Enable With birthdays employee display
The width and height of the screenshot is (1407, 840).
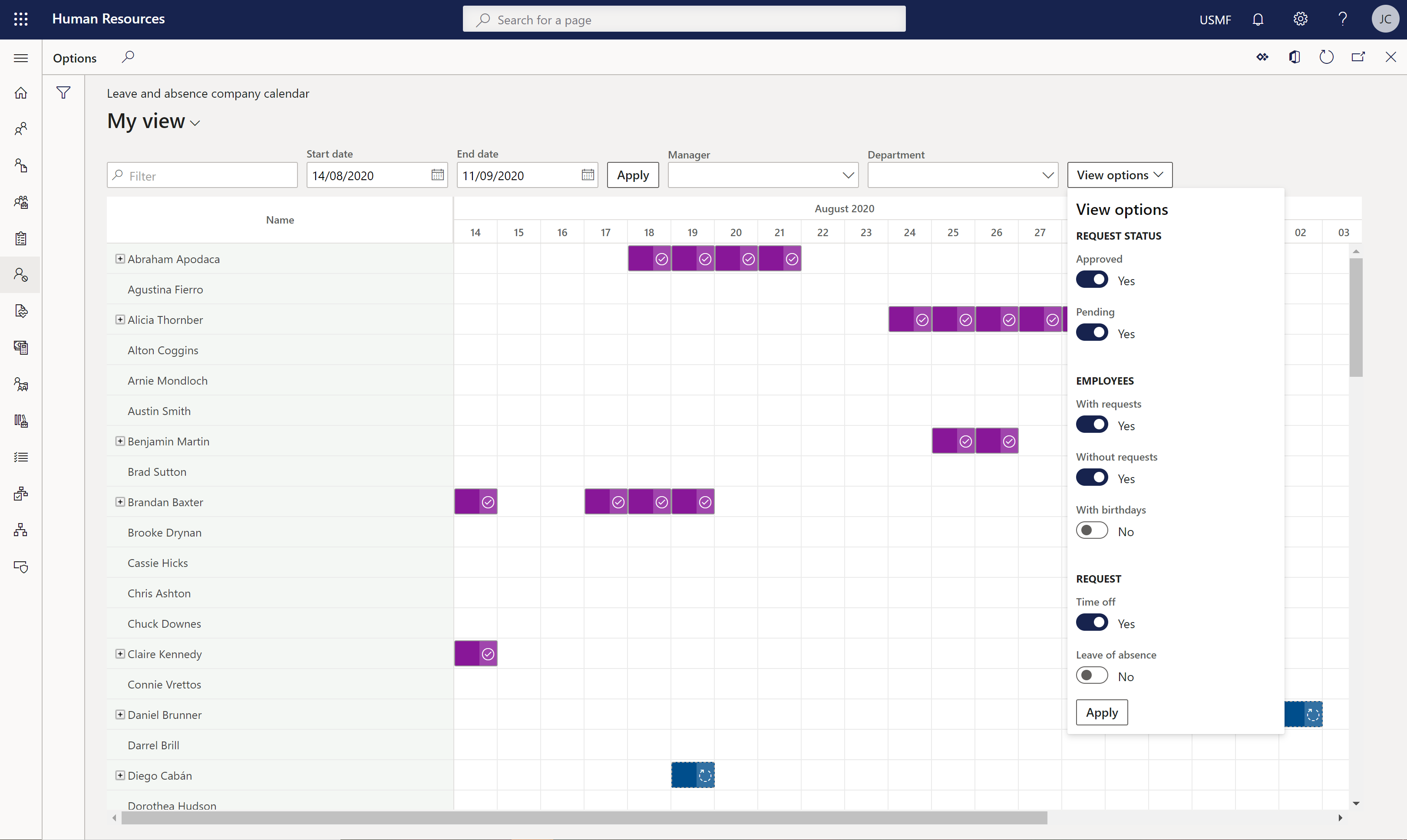point(1092,530)
